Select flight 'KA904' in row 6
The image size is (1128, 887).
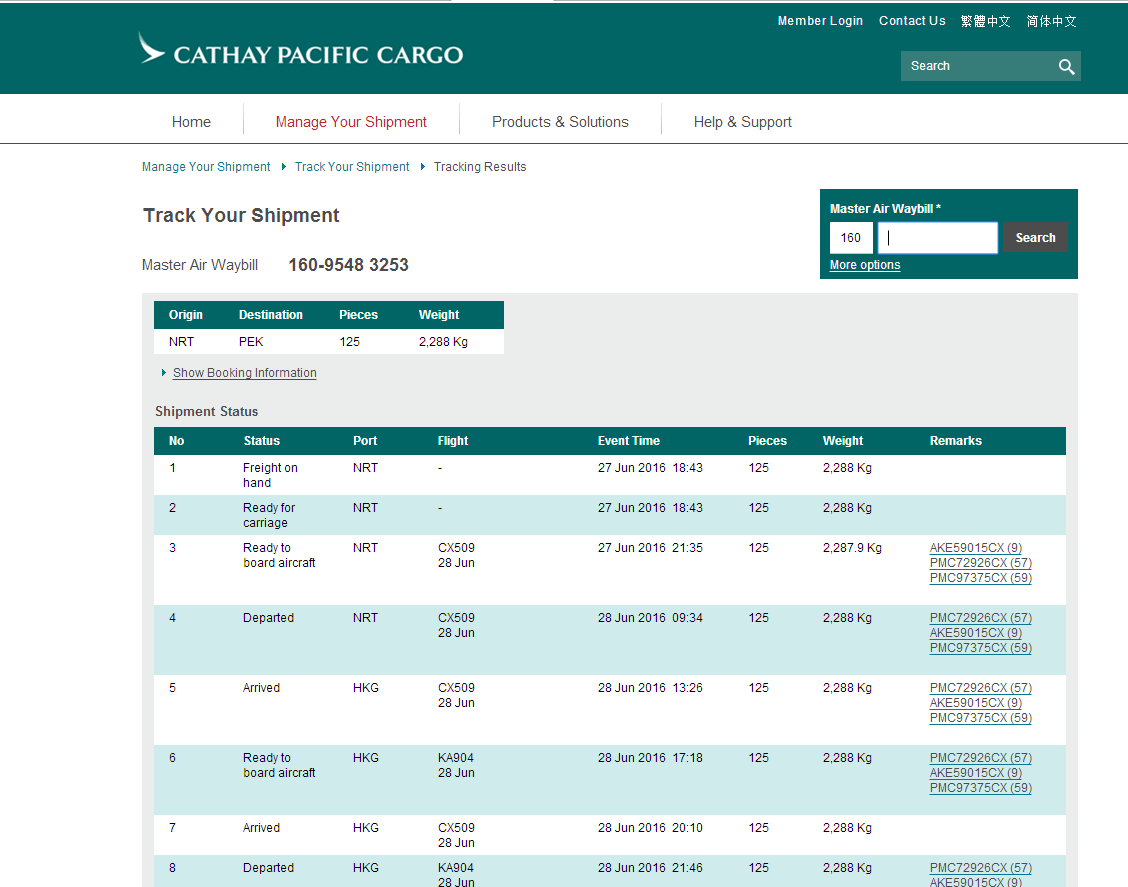pyautogui.click(x=456, y=758)
